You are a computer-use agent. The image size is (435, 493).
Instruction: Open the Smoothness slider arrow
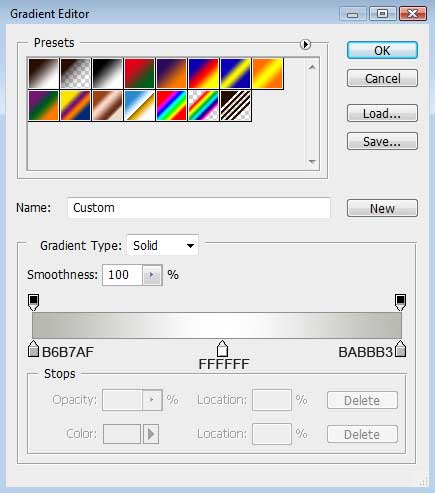[152, 275]
